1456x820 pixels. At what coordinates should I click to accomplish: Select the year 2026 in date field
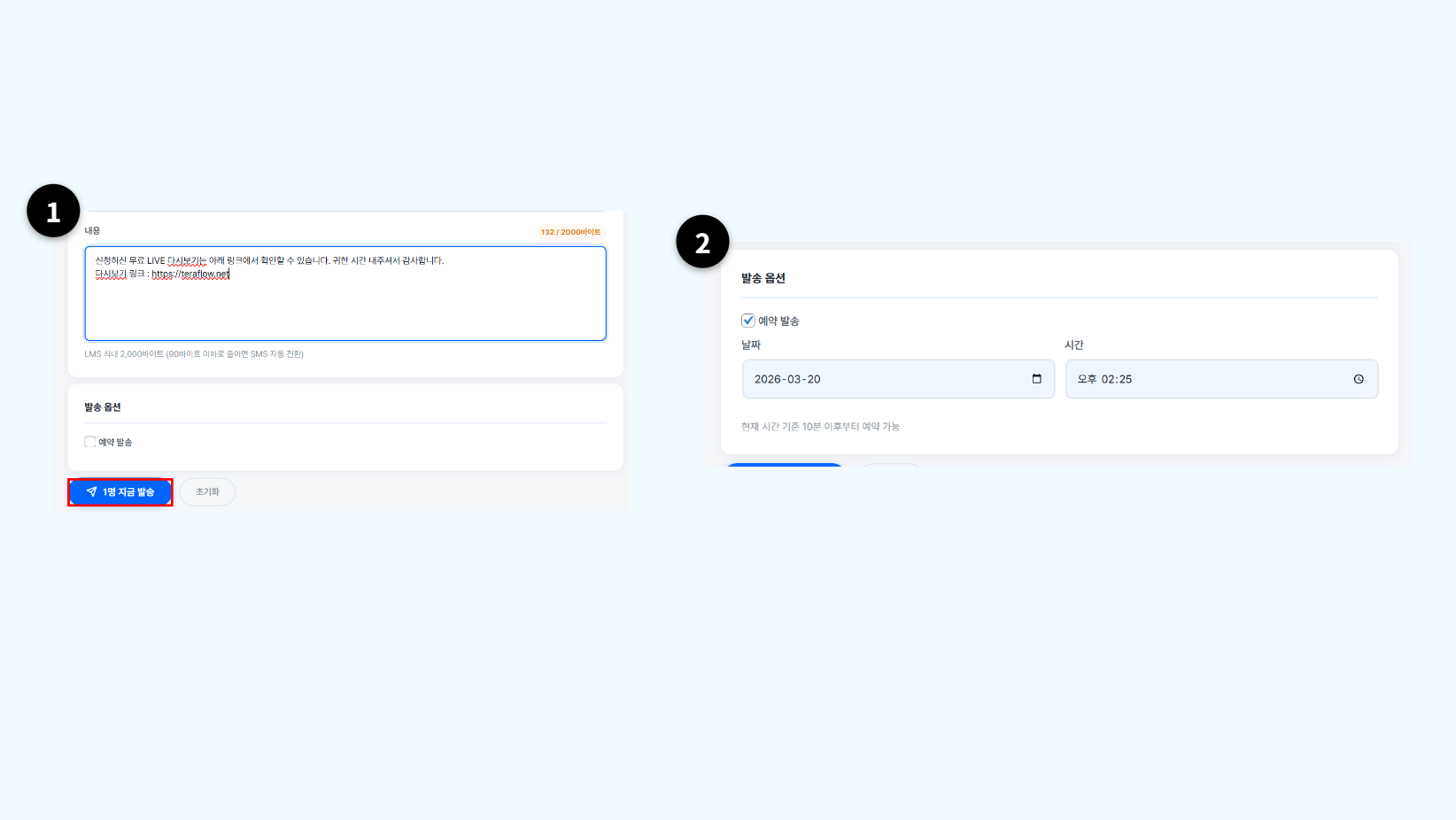(x=767, y=379)
